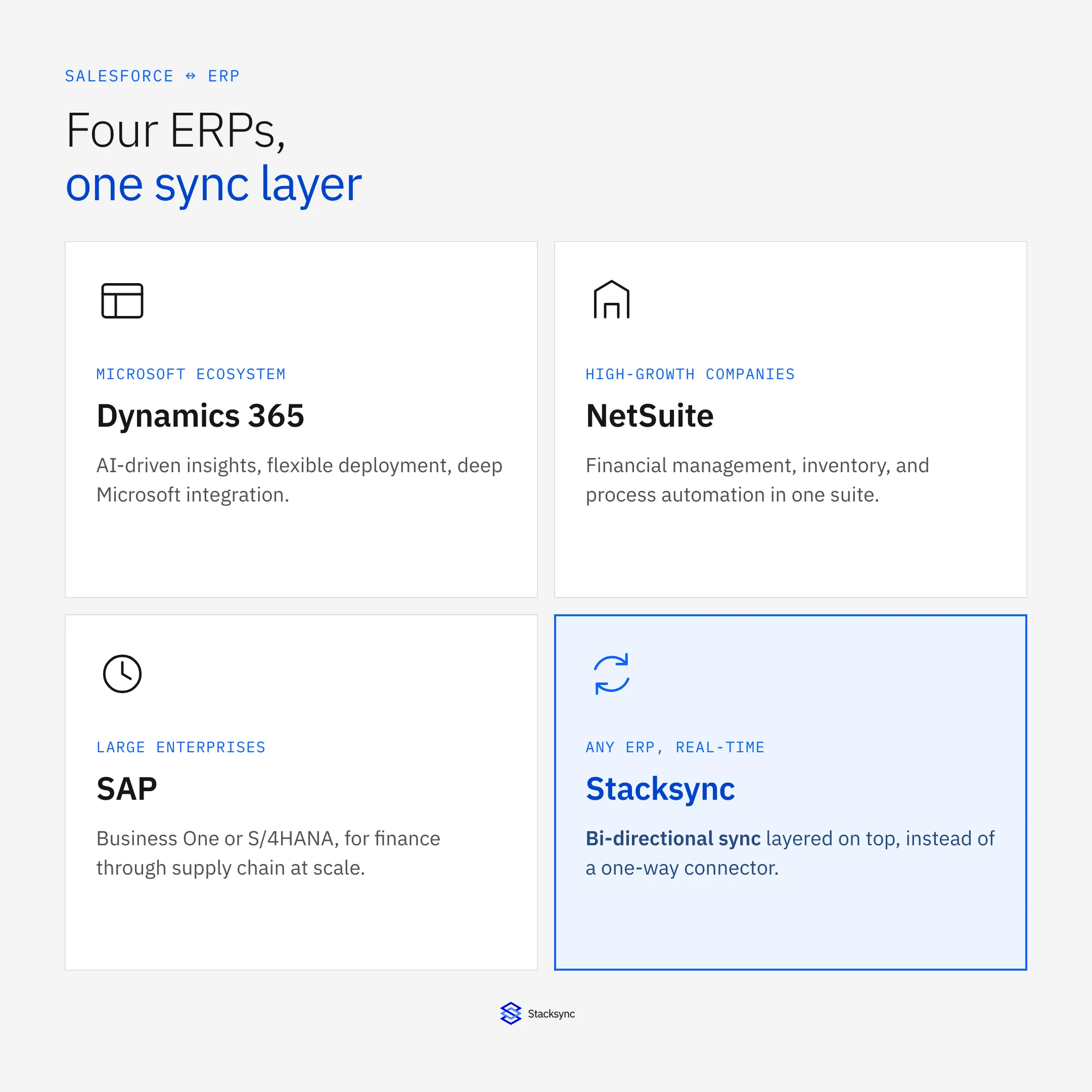Click the bold 'Bi-directional sync' text
Image resolution: width=1092 pixels, height=1092 pixels.
(x=673, y=839)
